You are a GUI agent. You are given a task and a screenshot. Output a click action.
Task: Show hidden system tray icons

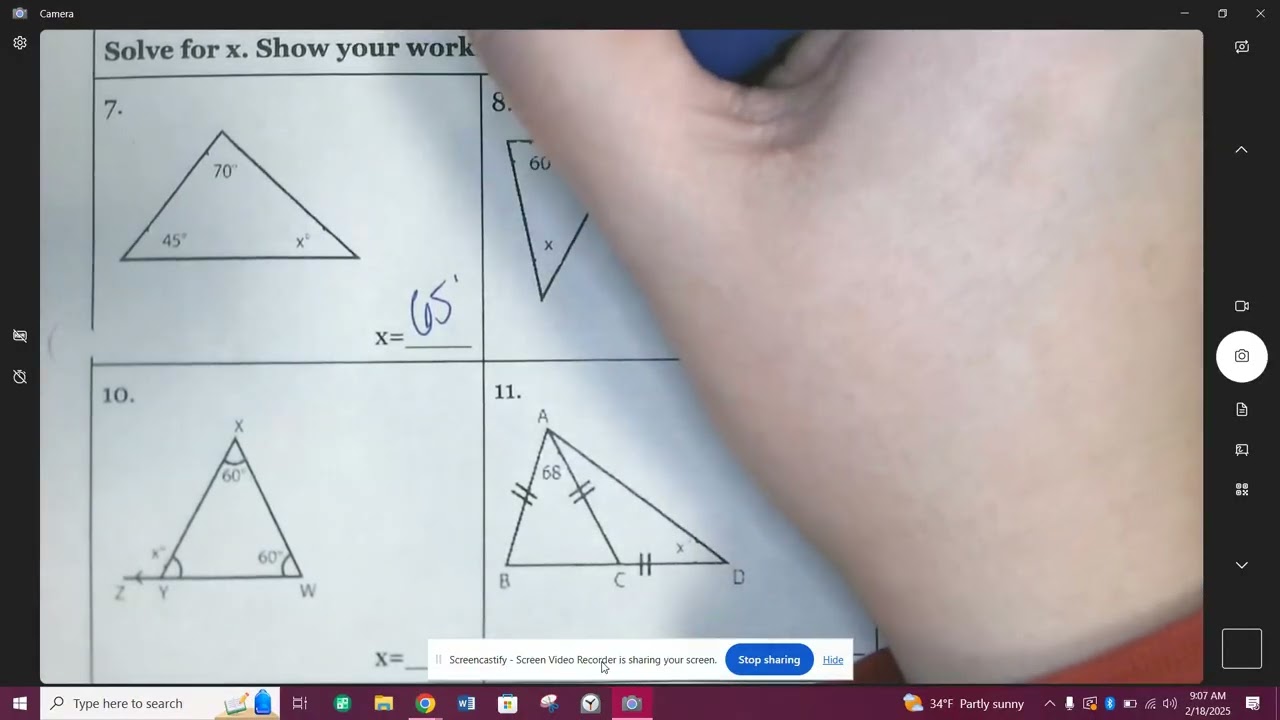1049,704
